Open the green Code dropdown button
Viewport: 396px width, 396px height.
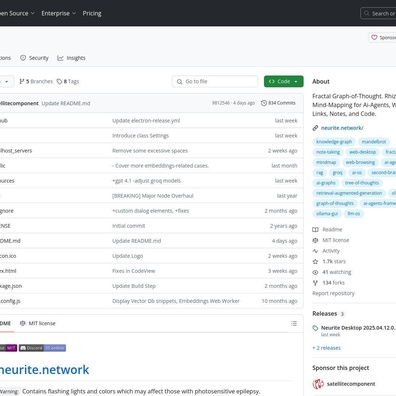click(284, 81)
